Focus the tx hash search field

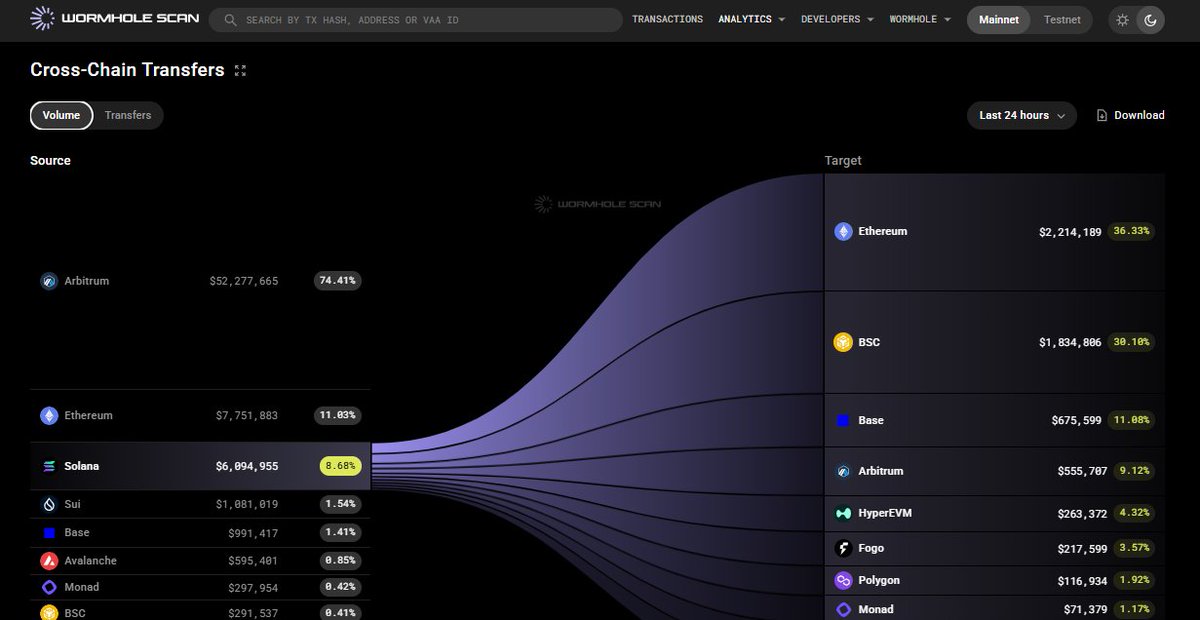tap(415, 20)
